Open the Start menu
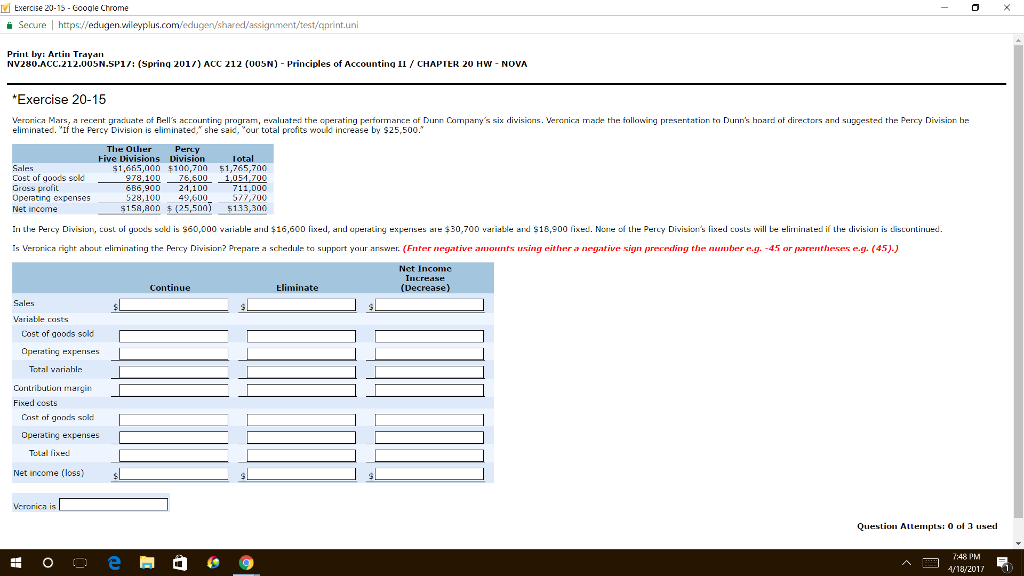This screenshot has height=576, width=1024. click(x=14, y=563)
